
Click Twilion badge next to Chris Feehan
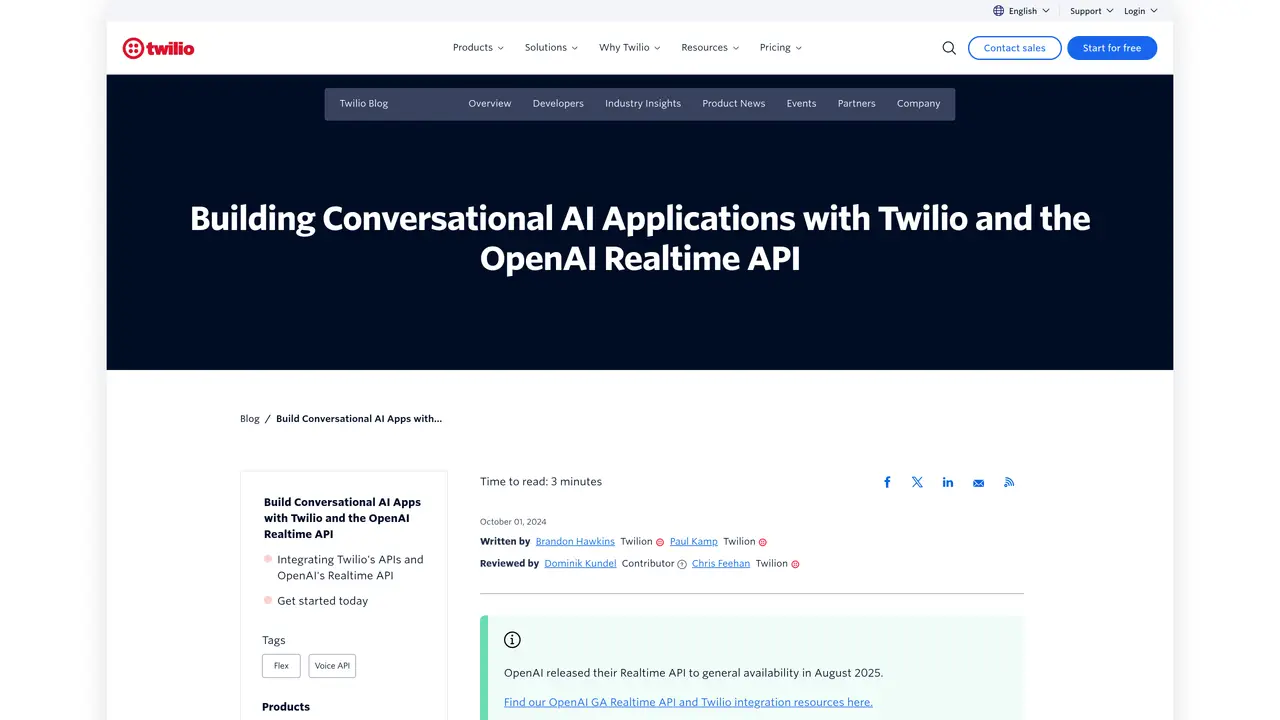tap(796, 564)
